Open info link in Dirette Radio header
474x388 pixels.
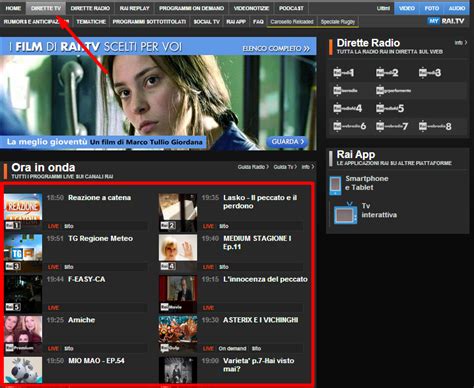pyautogui.click(x=461, y=43)
